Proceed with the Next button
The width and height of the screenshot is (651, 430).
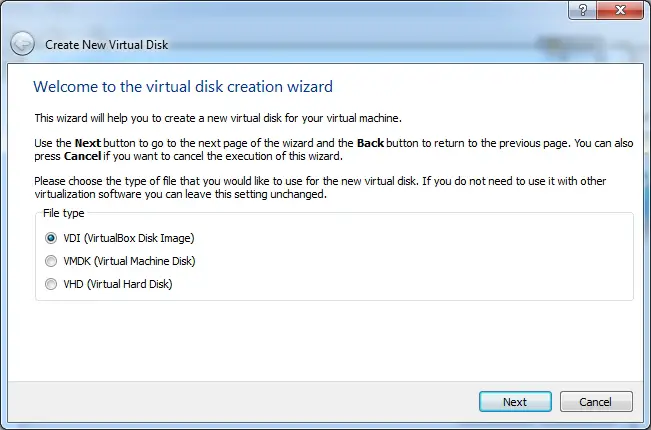pos(515,402)
